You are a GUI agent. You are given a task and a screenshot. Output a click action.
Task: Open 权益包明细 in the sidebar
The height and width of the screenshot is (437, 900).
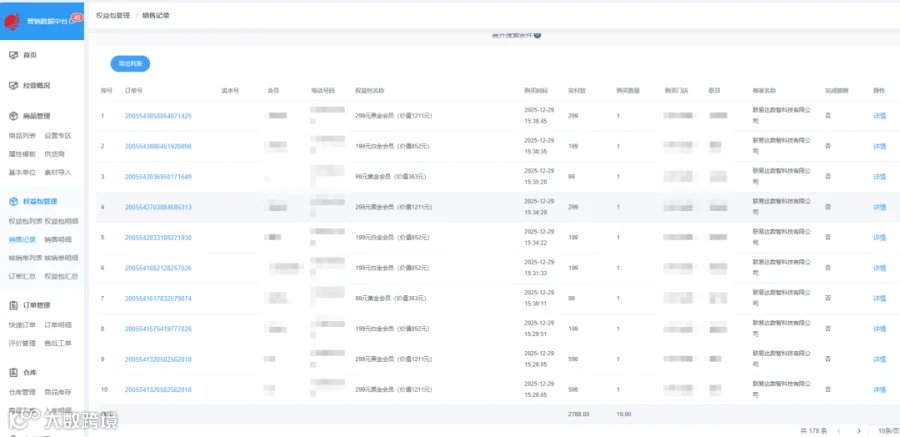pyautogui.click(x=61, y=221)
